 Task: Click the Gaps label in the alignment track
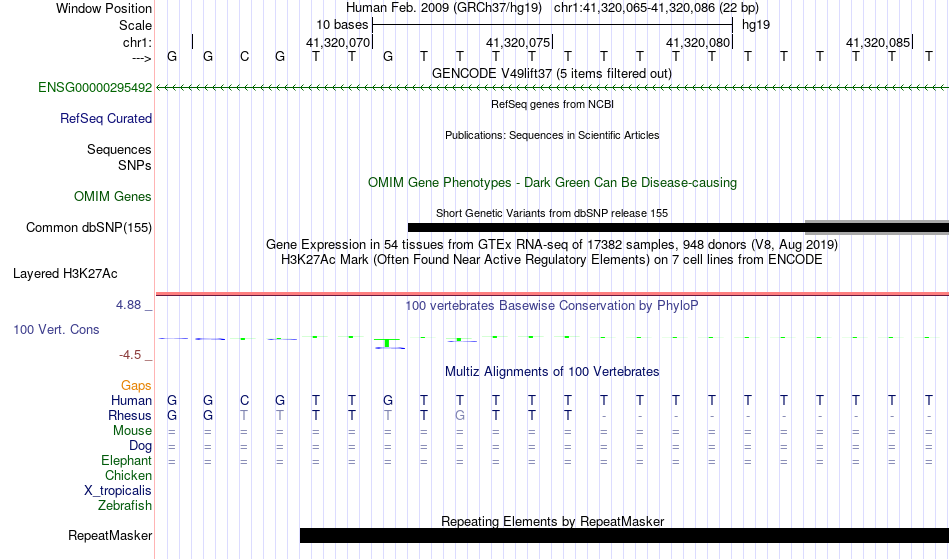(x=136, y=386)
